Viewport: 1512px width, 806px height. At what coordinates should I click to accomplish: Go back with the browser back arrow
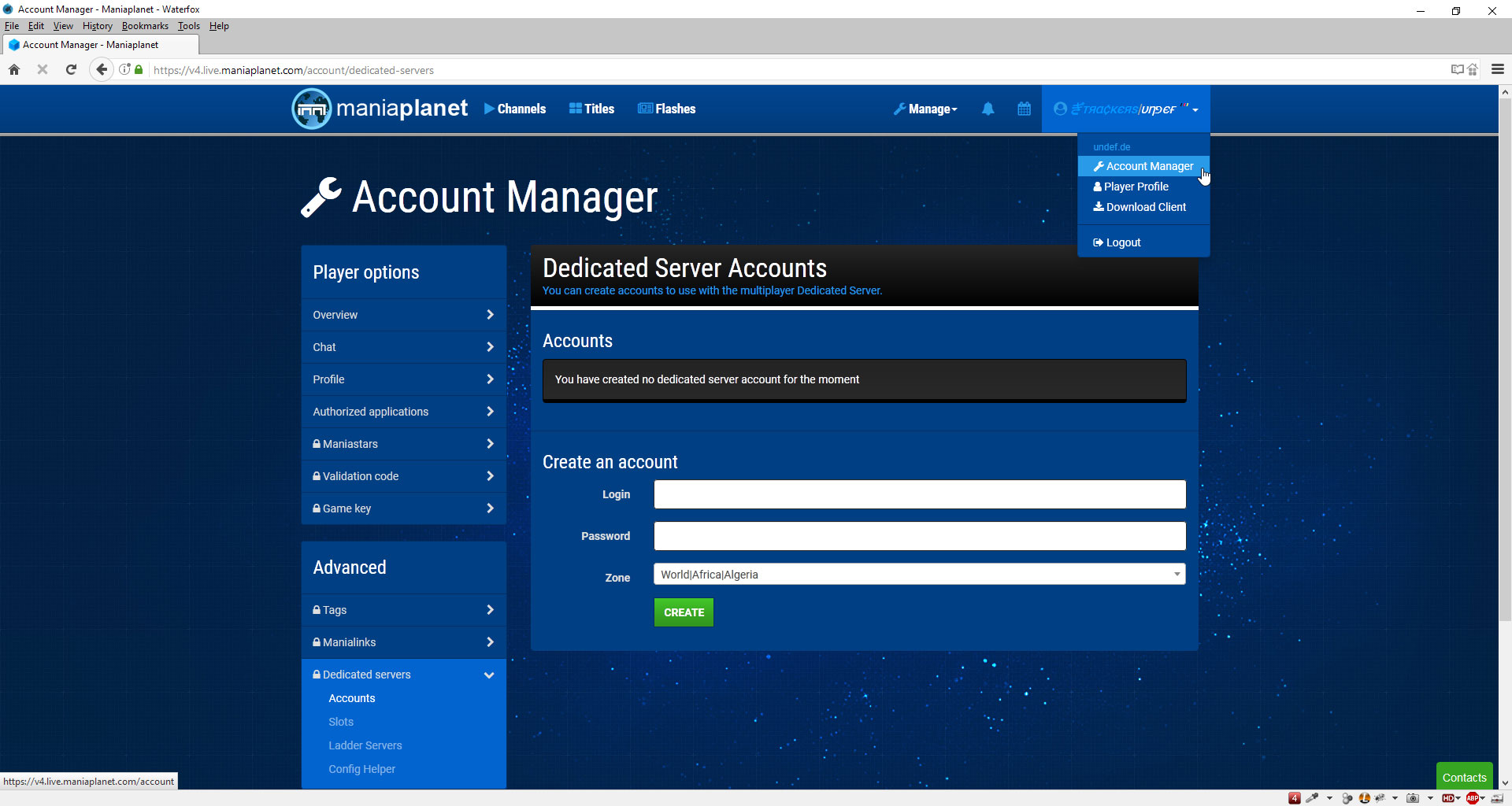[x=101, y=69]
